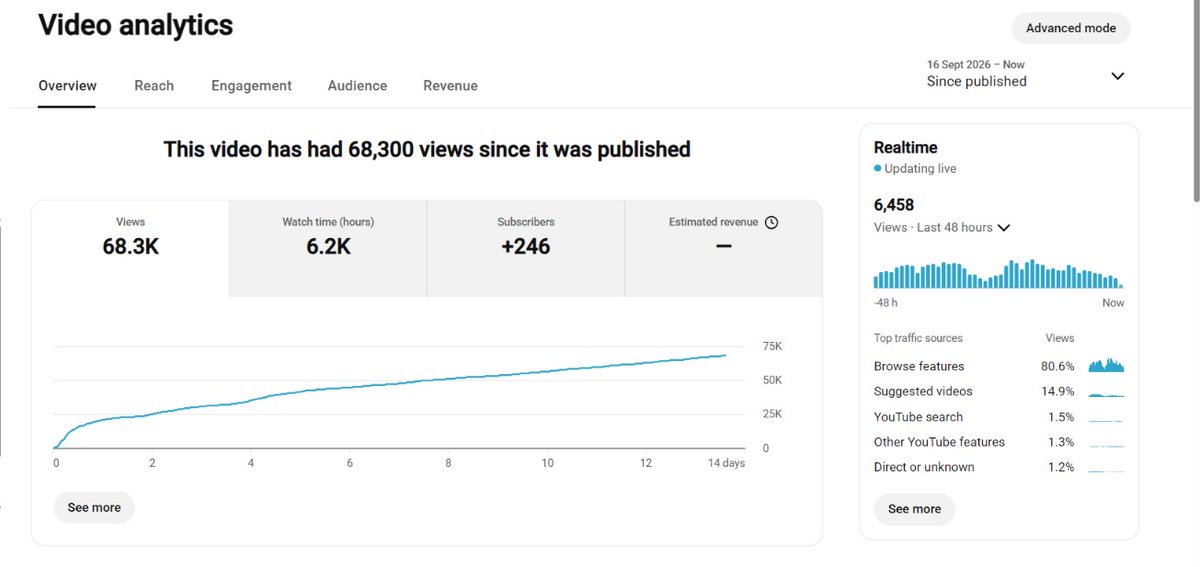Click the Browse features sparkline chart
The height and width of the screenshot is (567, 1200).
click(1106, 365)
